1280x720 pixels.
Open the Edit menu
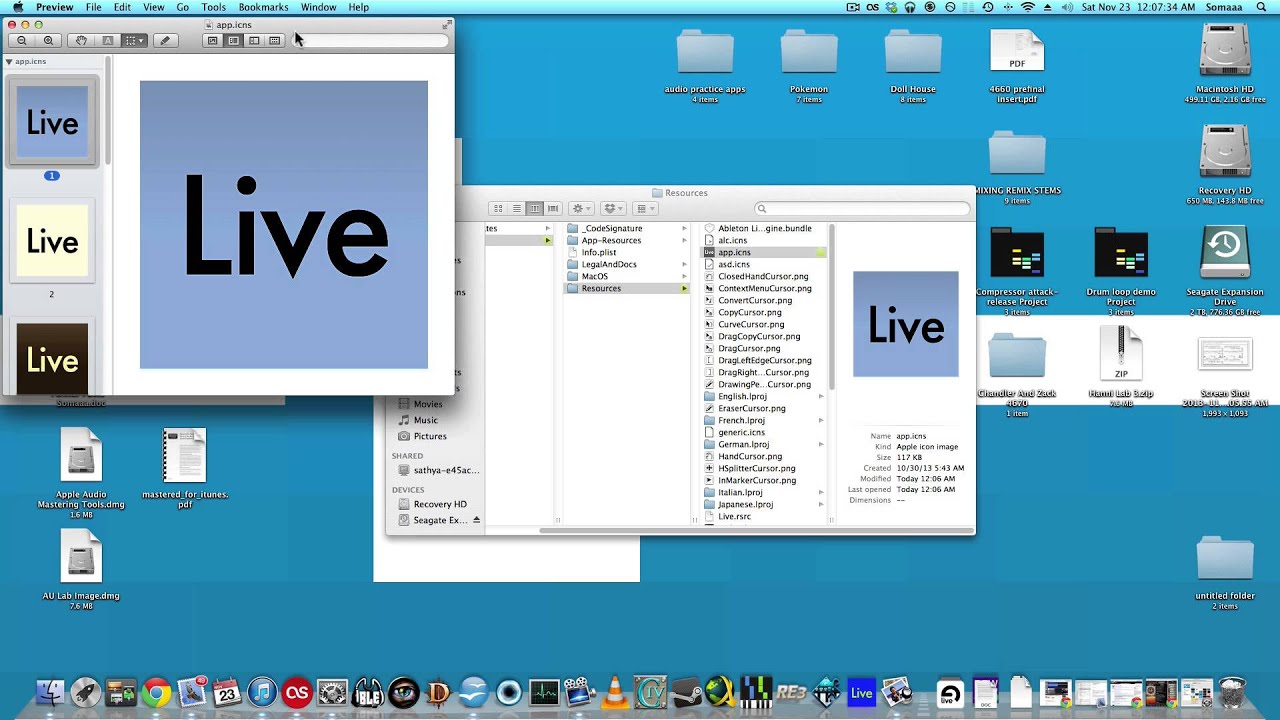coord(122,7)
